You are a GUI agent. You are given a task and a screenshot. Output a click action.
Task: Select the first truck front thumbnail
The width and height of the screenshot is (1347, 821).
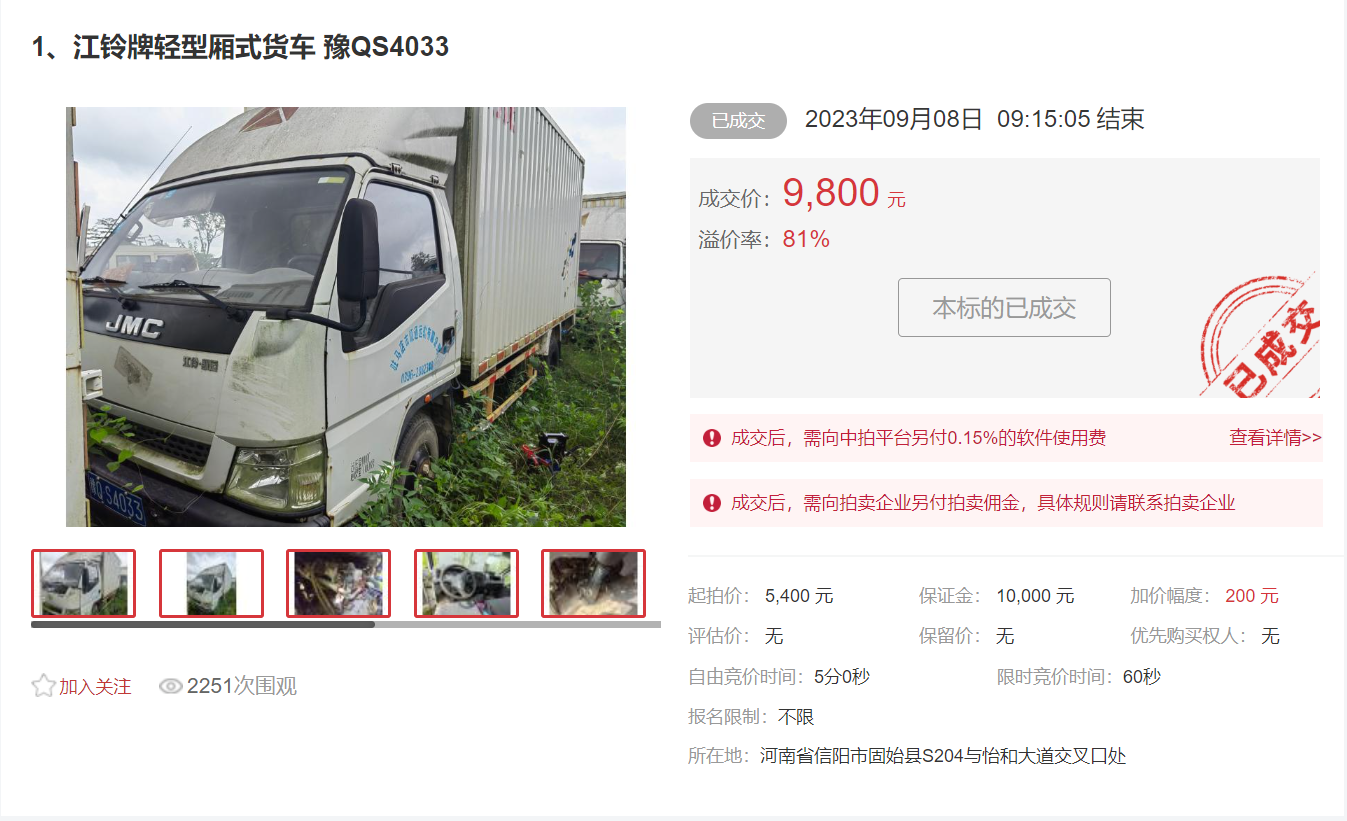(83, 583)
